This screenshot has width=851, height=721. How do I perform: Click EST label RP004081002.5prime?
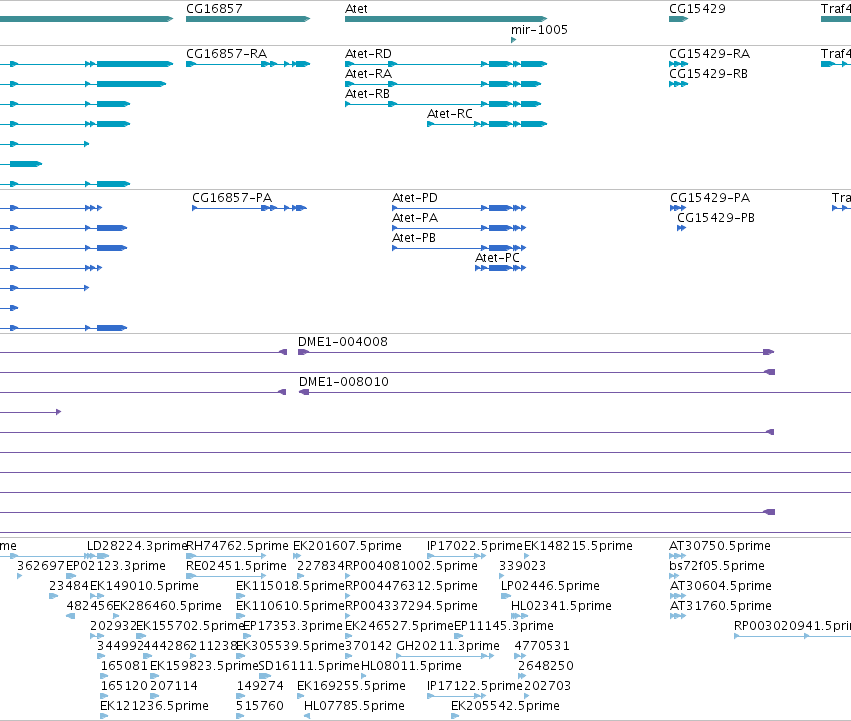(411, 566)
